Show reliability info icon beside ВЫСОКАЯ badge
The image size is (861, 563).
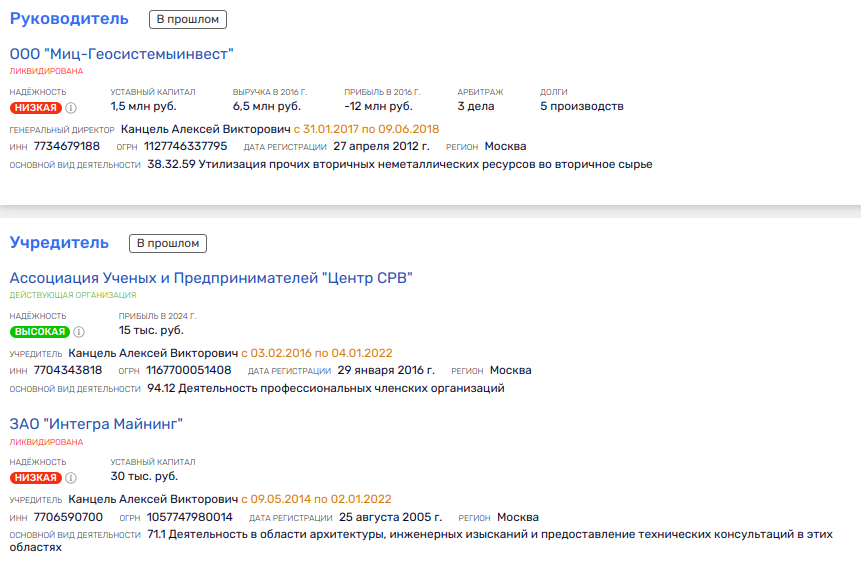79,332
